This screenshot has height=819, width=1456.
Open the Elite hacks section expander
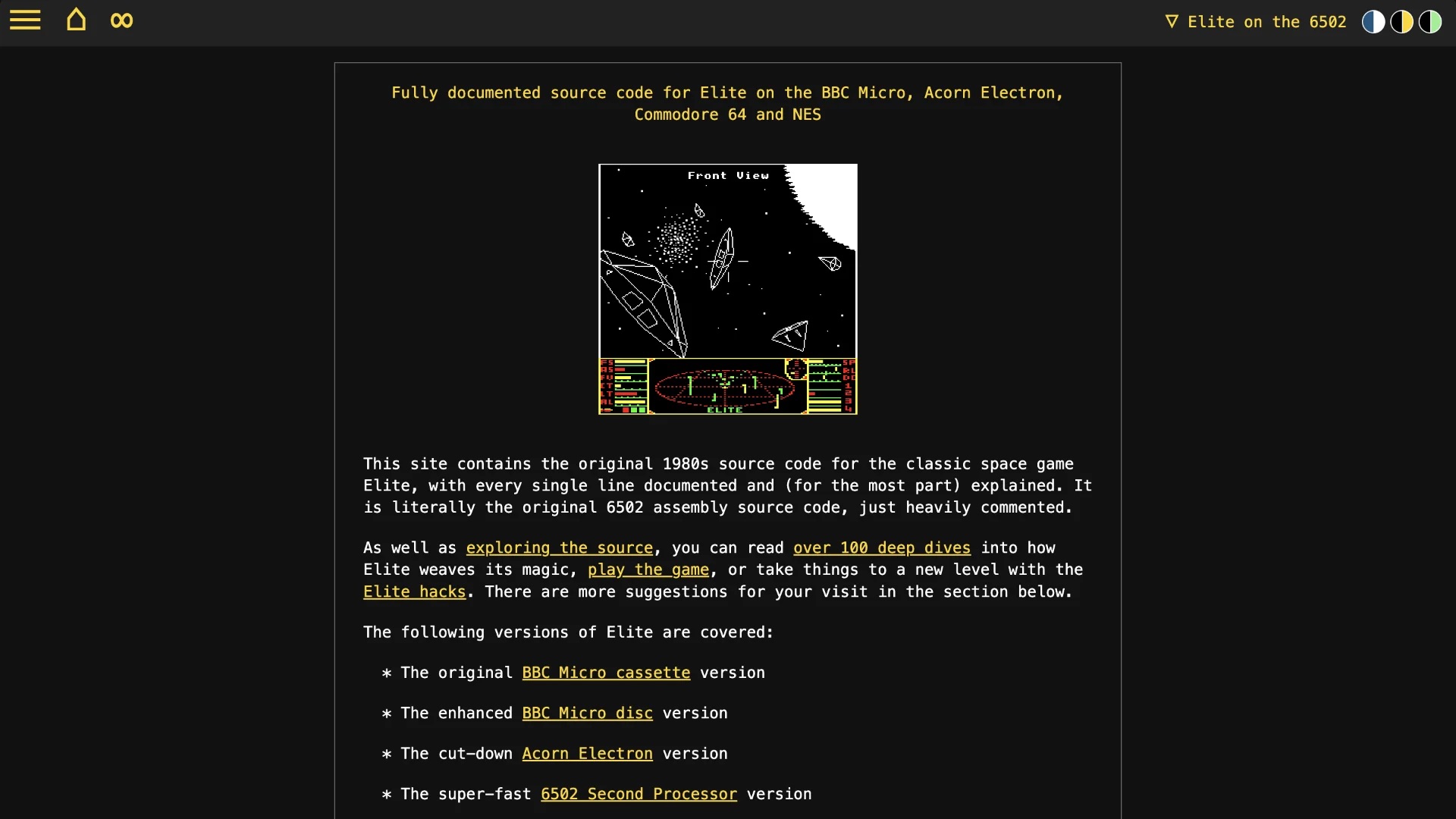(x=414, y=591)
